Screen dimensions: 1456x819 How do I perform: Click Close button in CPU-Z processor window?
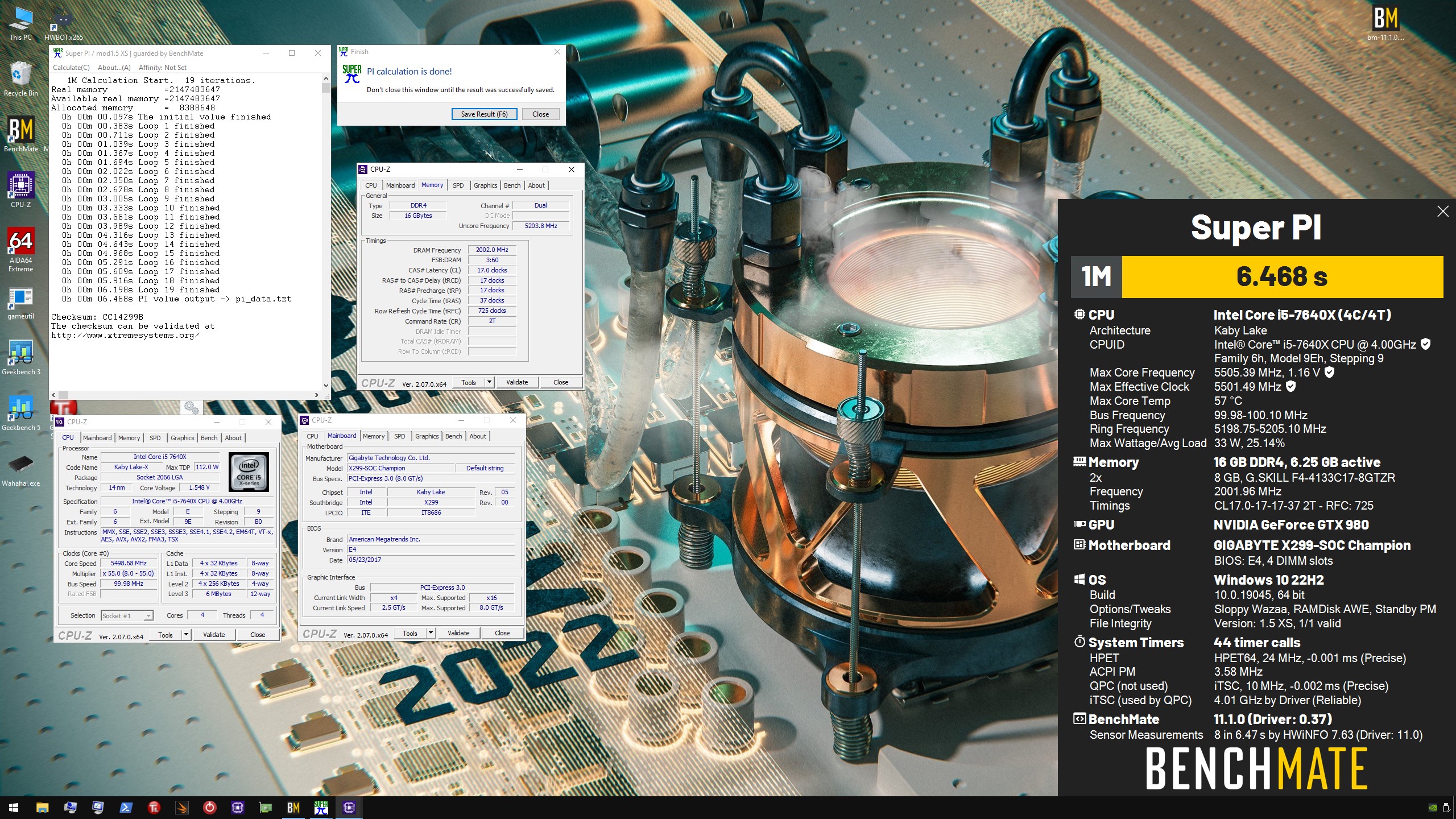pyautogui.click(x=258, y=635)
